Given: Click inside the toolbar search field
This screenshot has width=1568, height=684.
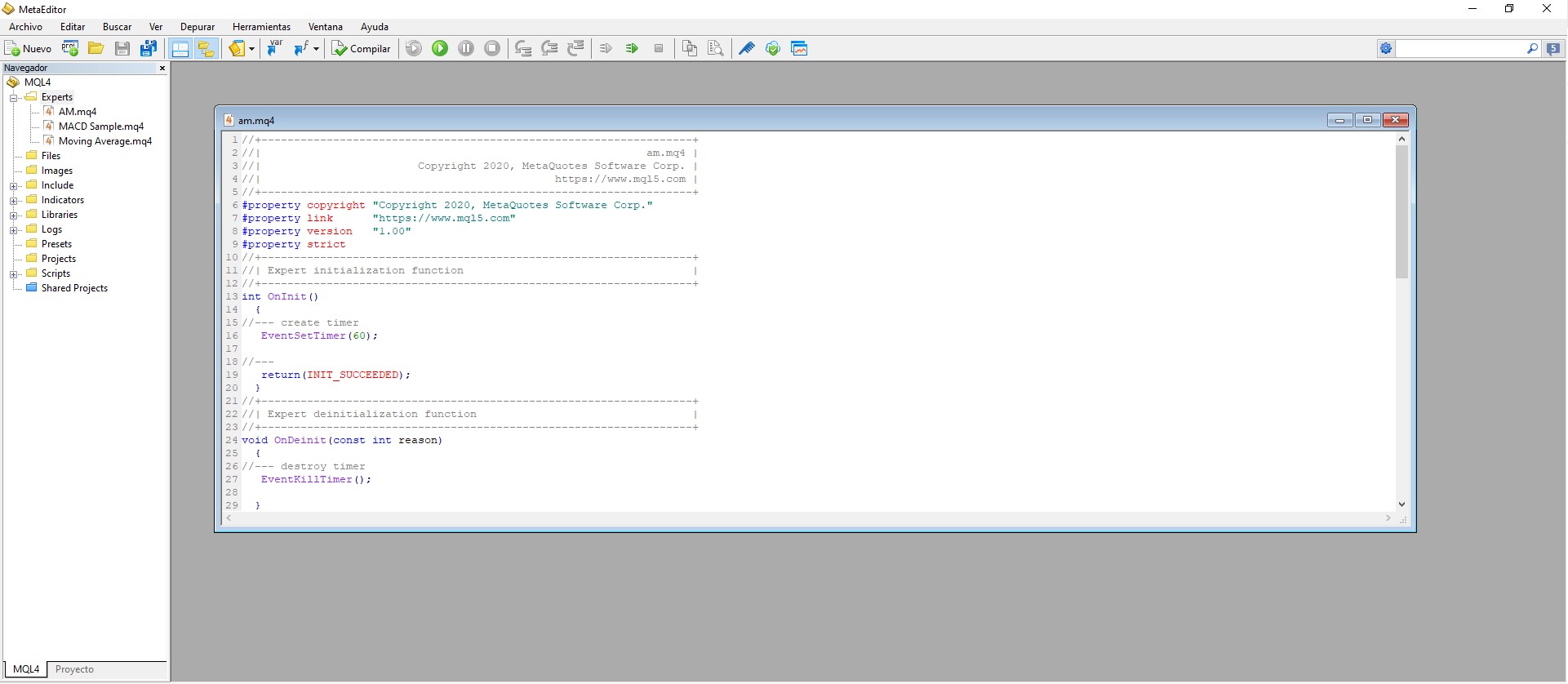Looking at the screenshot, I should [1460, 49].
